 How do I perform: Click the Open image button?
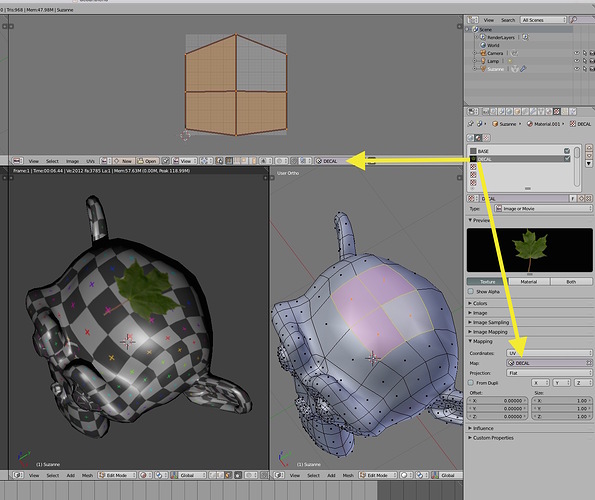click(147, 161)
